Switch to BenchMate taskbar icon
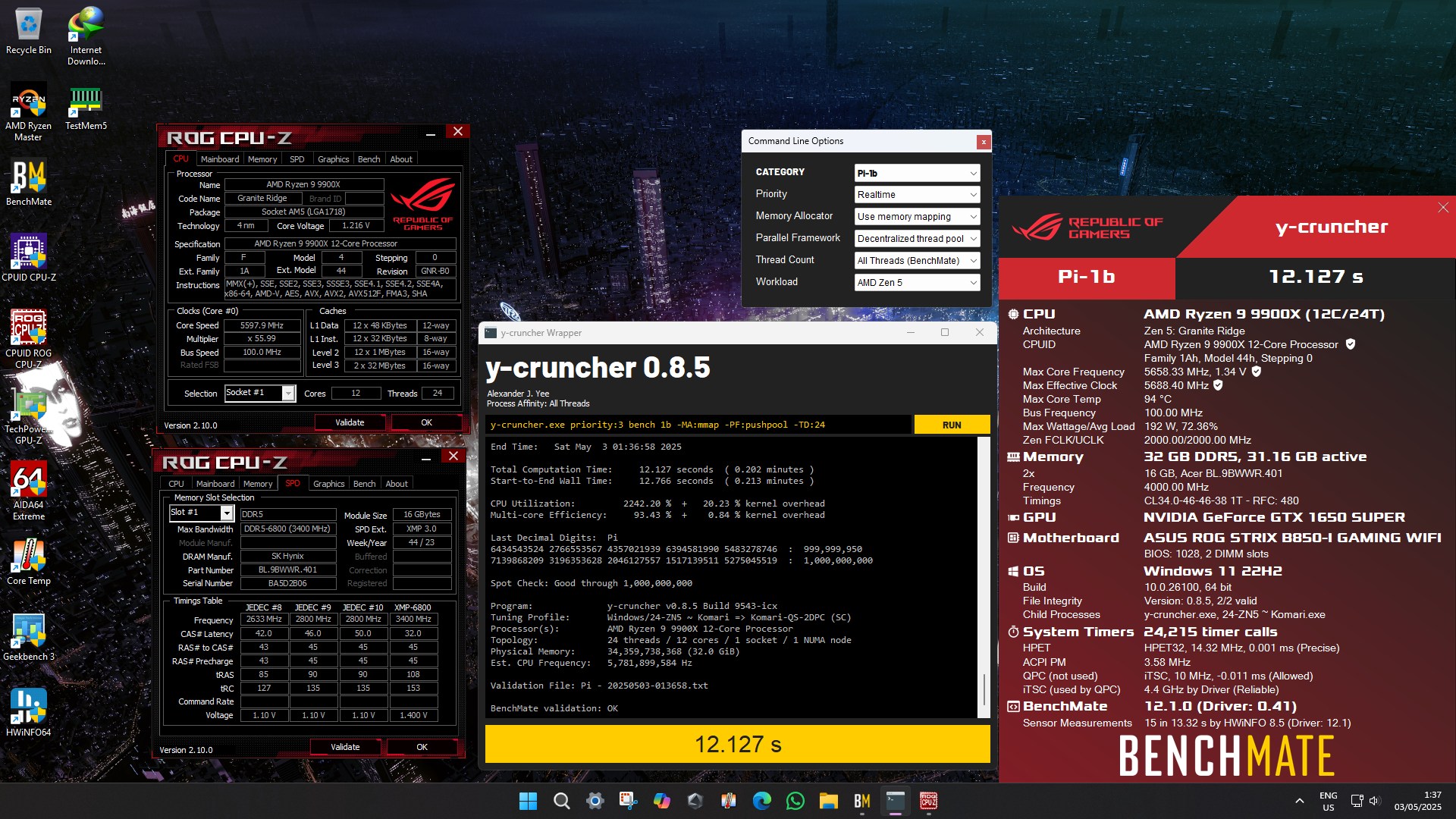 click(861, 801)
